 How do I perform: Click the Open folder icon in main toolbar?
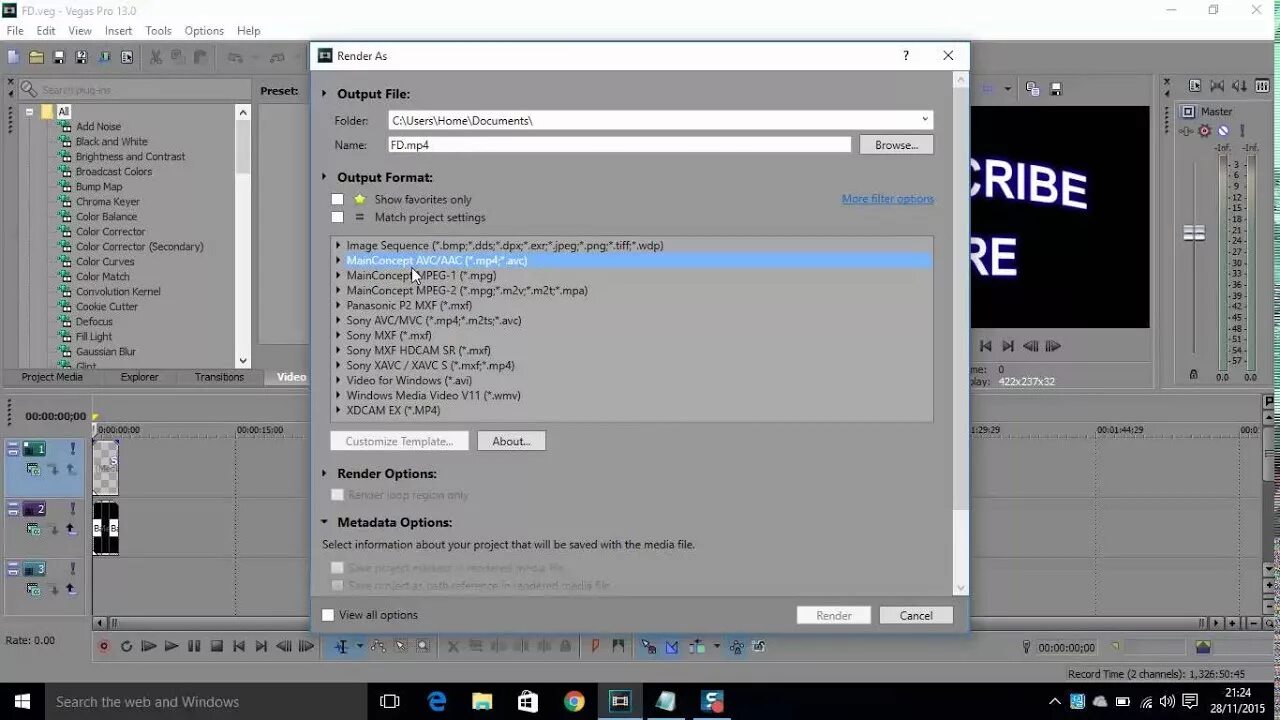(x=36, y=58)
